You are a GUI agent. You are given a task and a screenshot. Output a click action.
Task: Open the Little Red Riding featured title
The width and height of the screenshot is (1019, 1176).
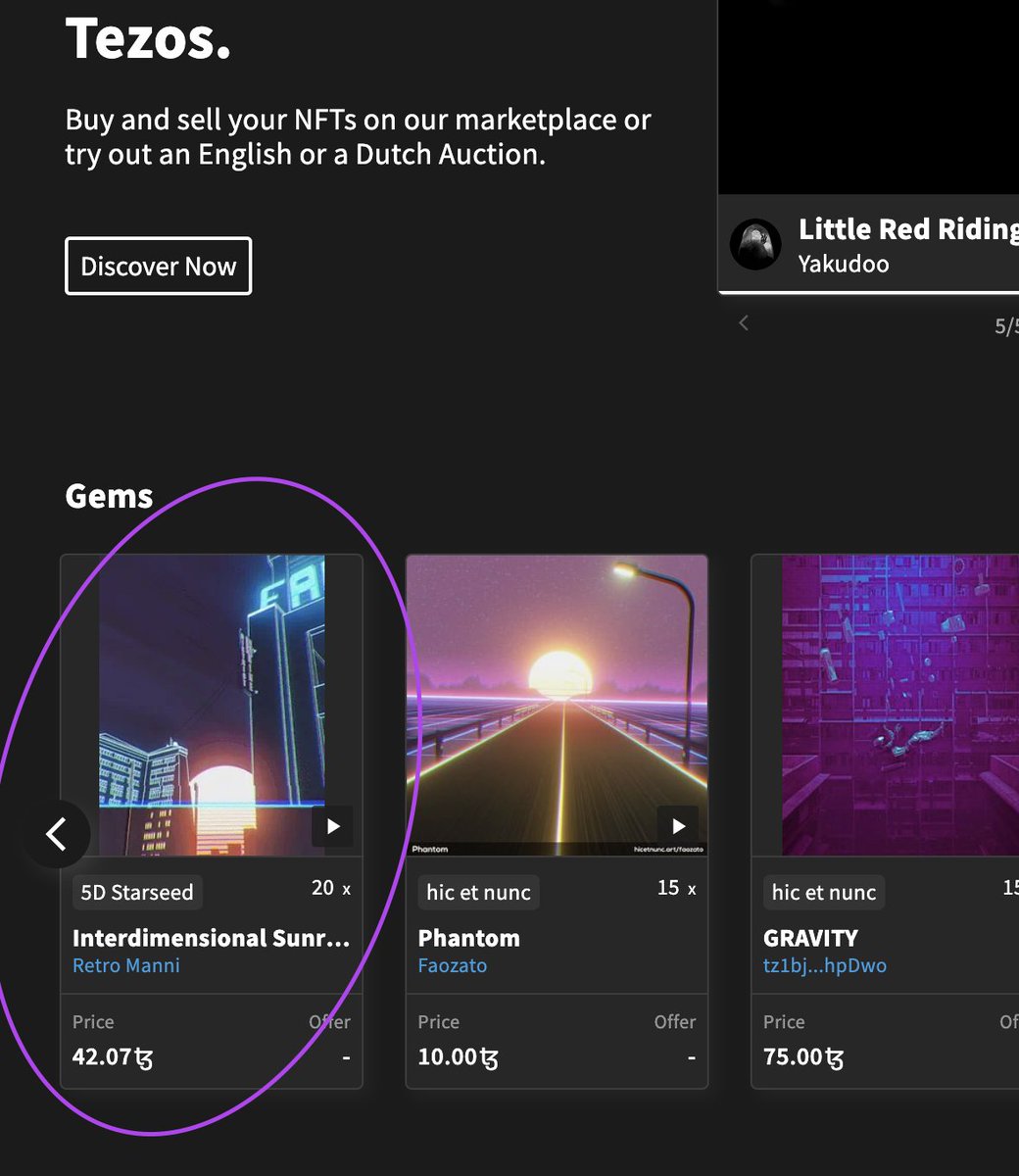tap(908, 229)
